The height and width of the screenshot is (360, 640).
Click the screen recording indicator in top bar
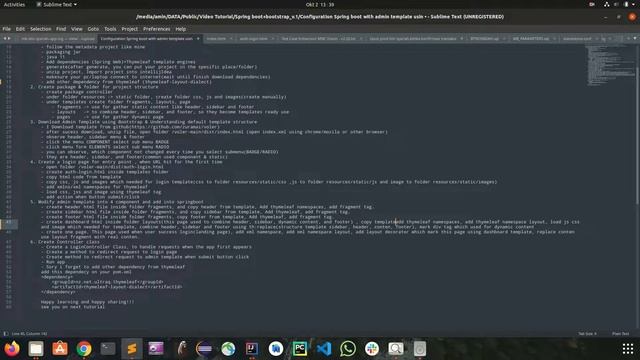coord(591,4)
